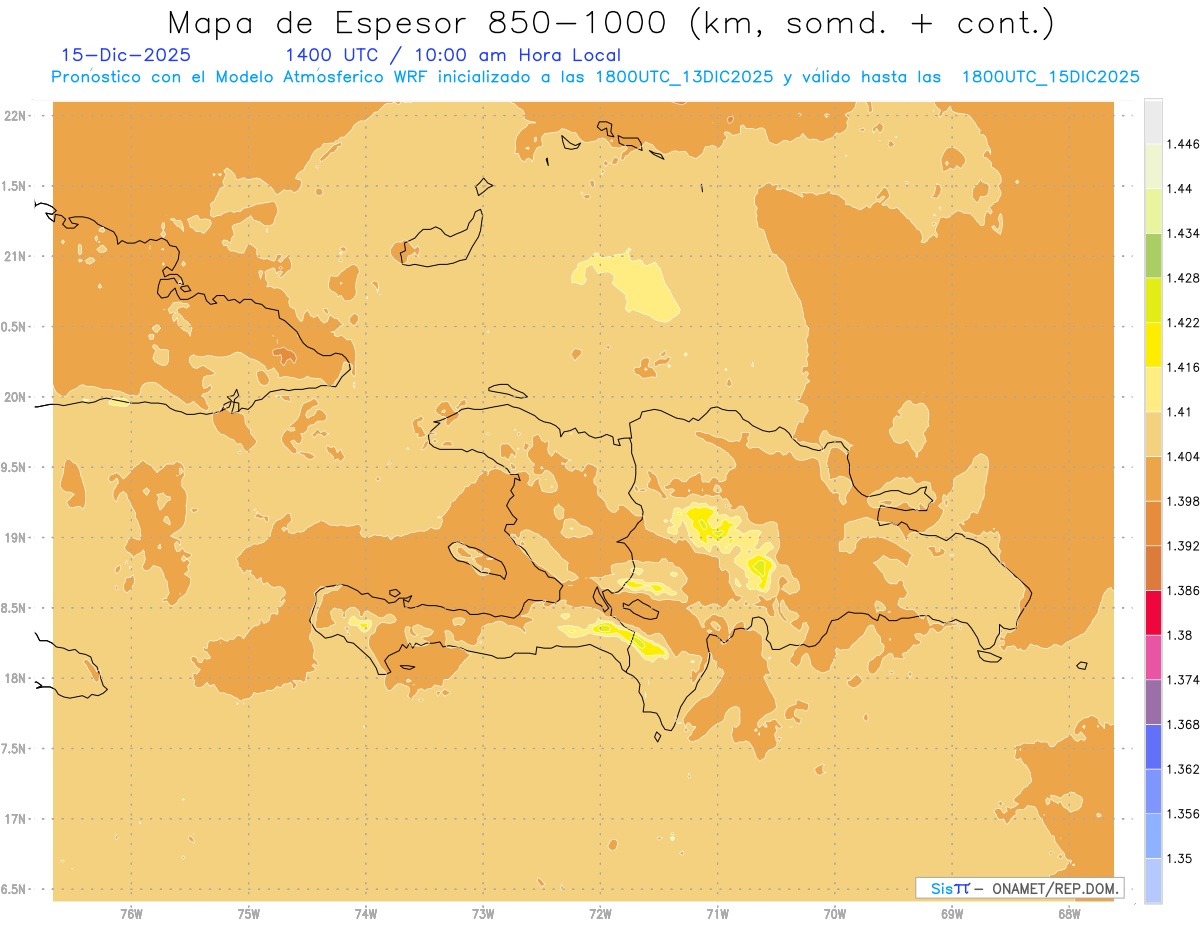Click the latitude label "8.5N"
Screen dimensions: 1200x927
[14, 608]
